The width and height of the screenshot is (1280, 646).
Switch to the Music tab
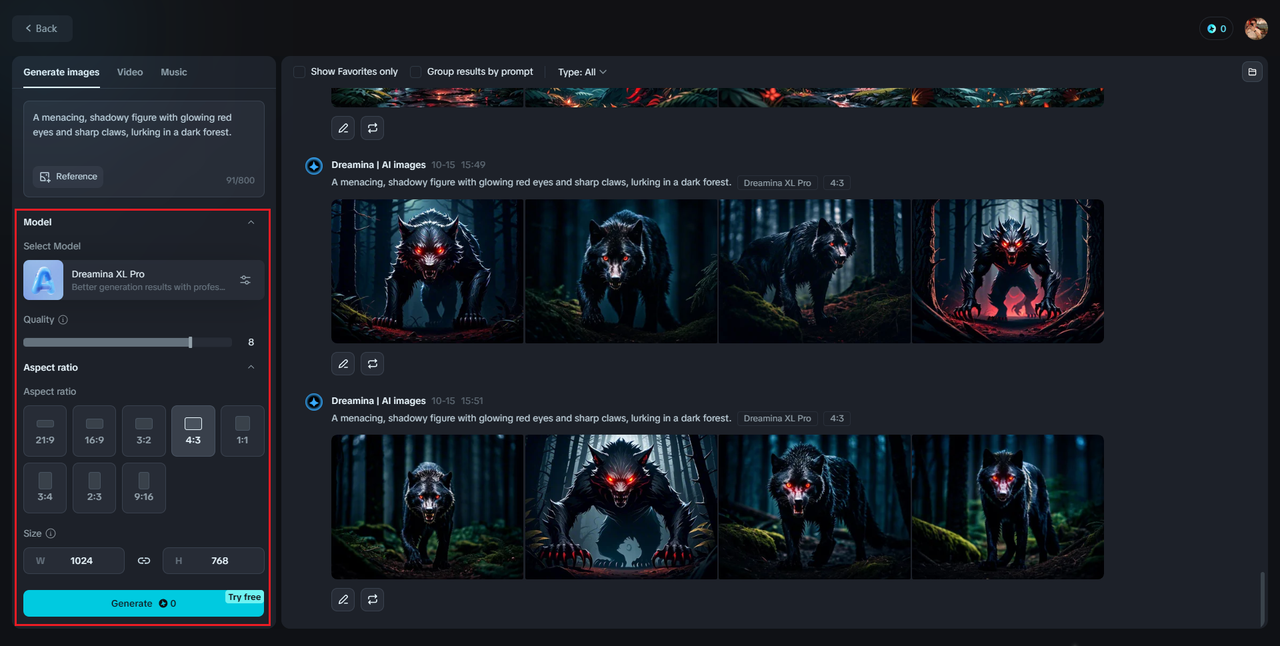click(x=174, y=72)
